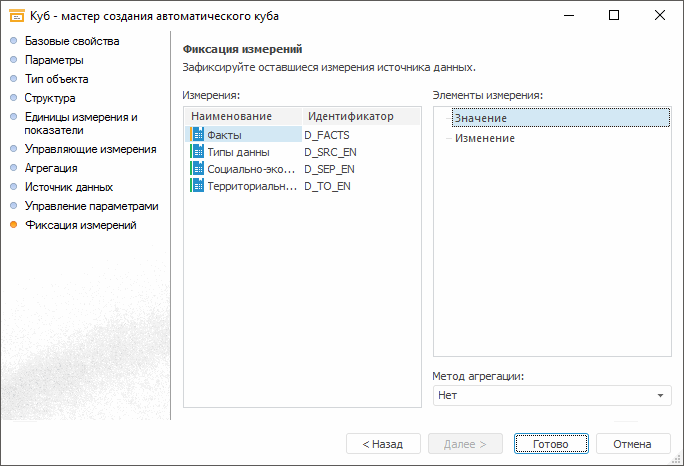Sort by the Наименование column header
684x466 pixels.
[x=231, y=117]
